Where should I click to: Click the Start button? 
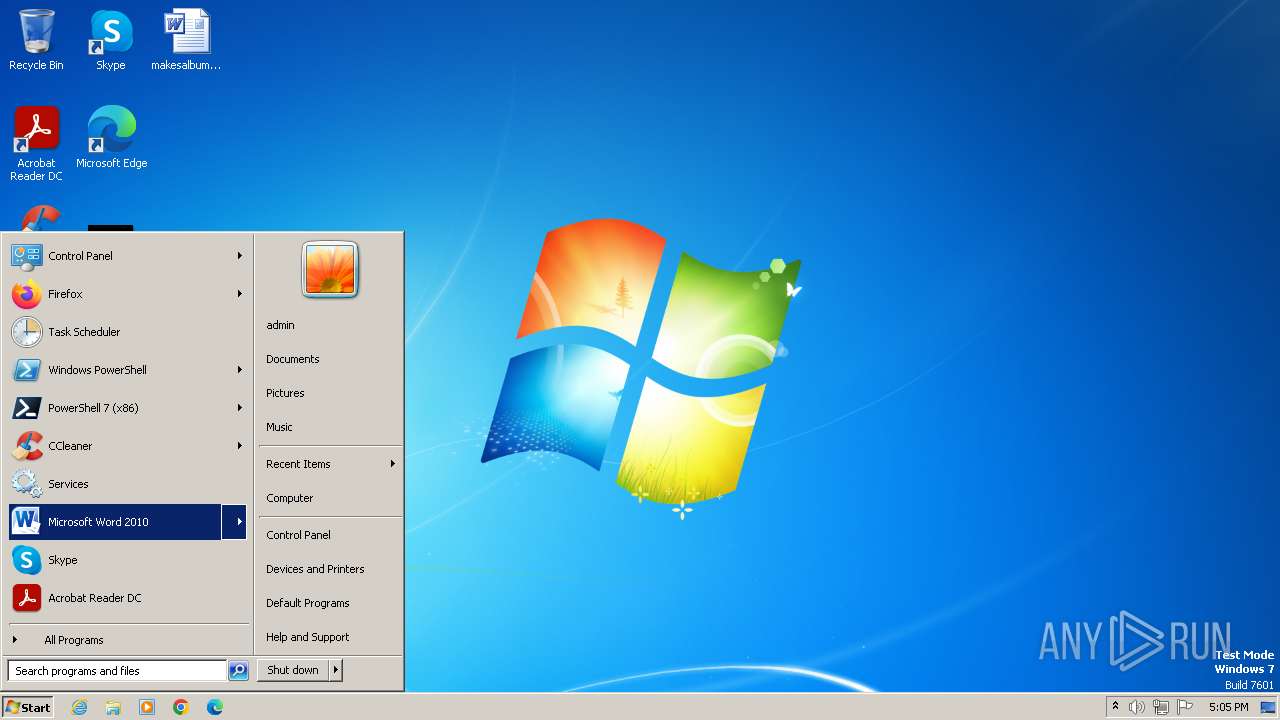point(28,707)
